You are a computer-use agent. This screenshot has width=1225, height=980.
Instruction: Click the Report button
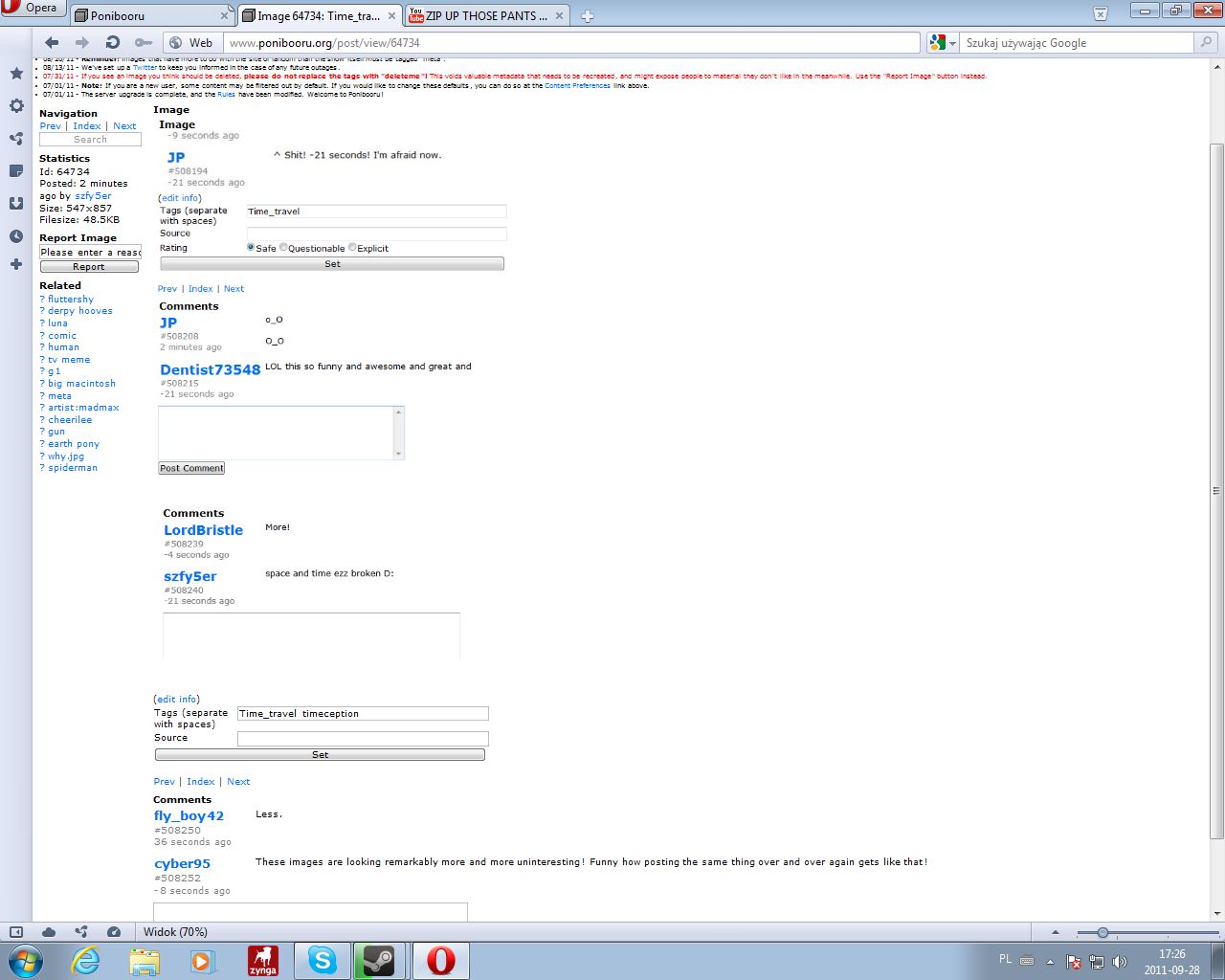(x=89, y=267)
